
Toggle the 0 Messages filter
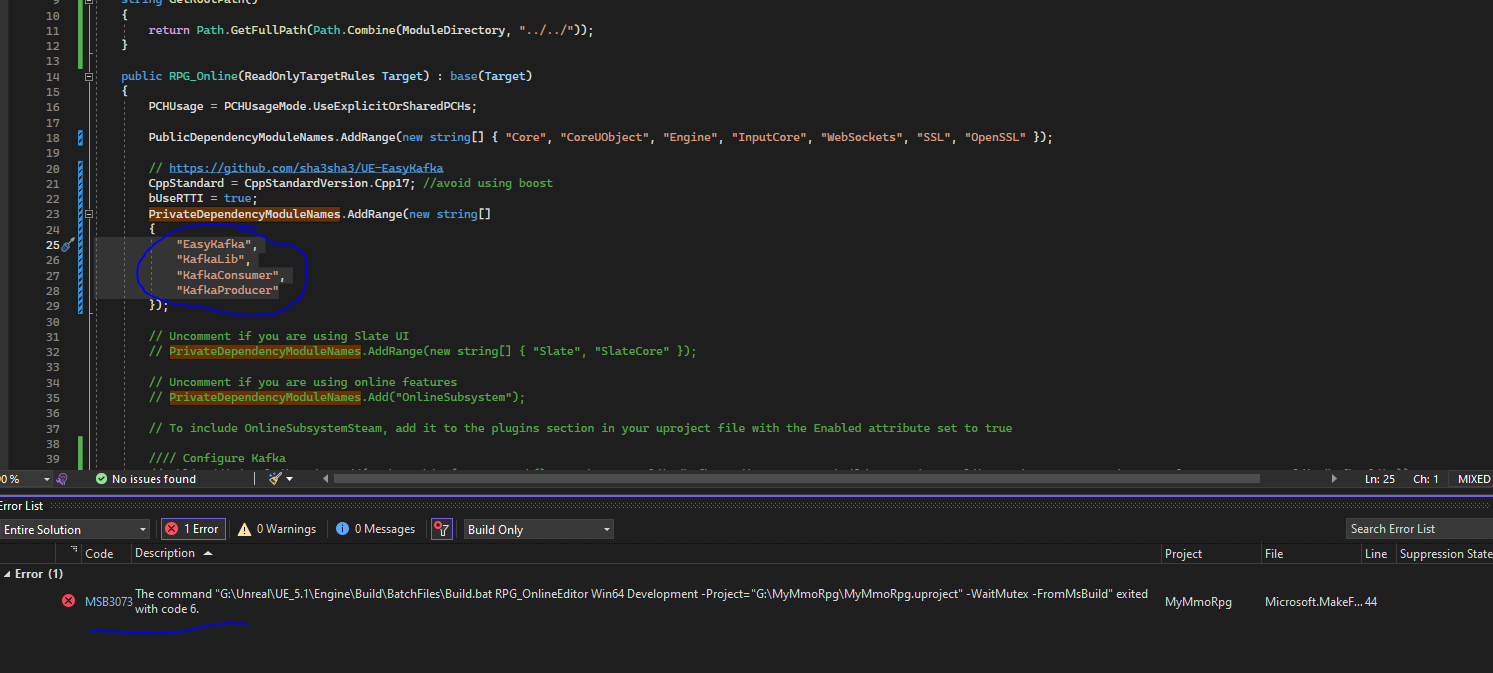(374, 529)
